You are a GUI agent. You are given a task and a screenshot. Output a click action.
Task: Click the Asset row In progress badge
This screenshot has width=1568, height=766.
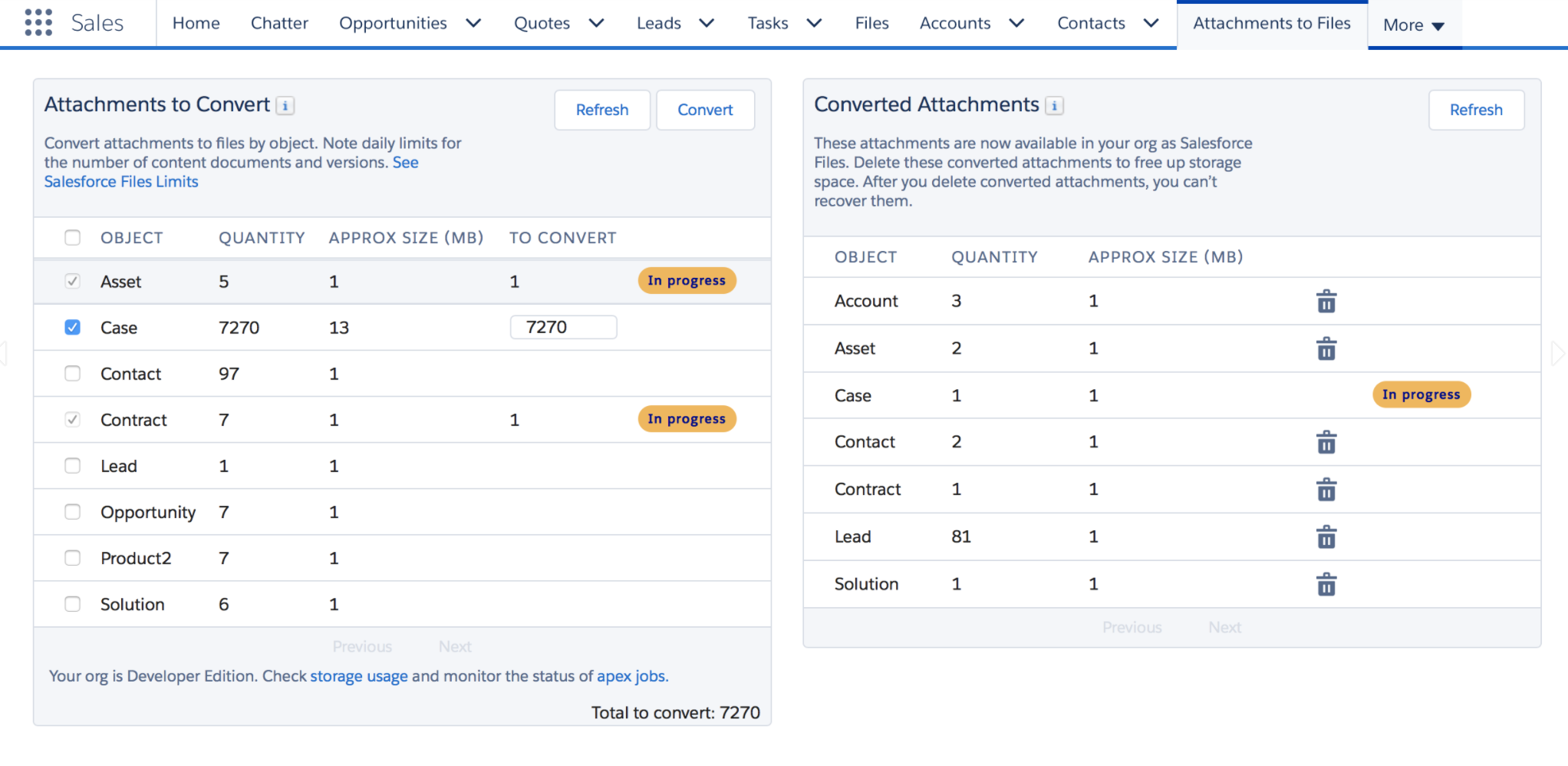coord(687,281)
